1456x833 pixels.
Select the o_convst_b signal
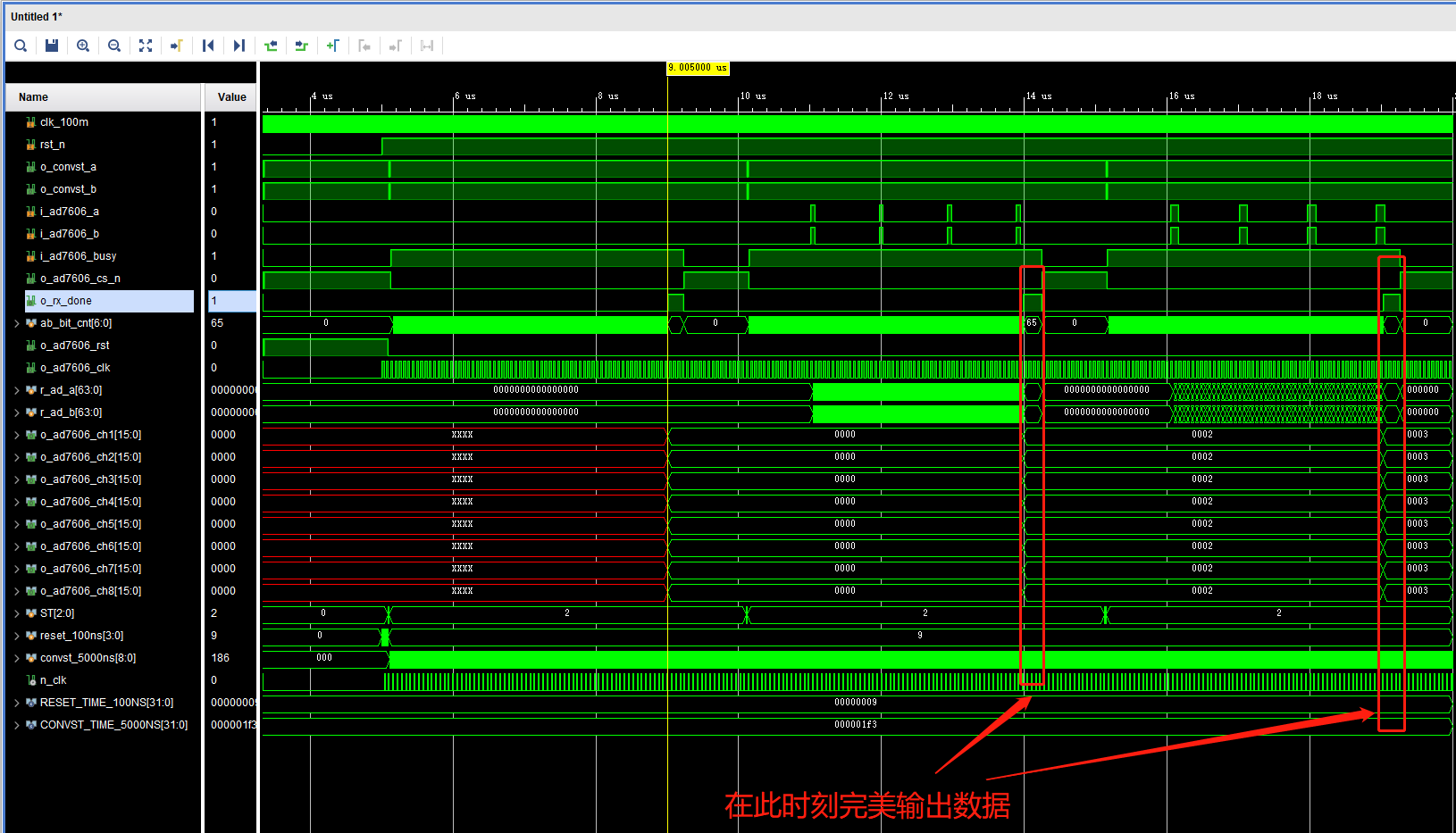[68, 189]
